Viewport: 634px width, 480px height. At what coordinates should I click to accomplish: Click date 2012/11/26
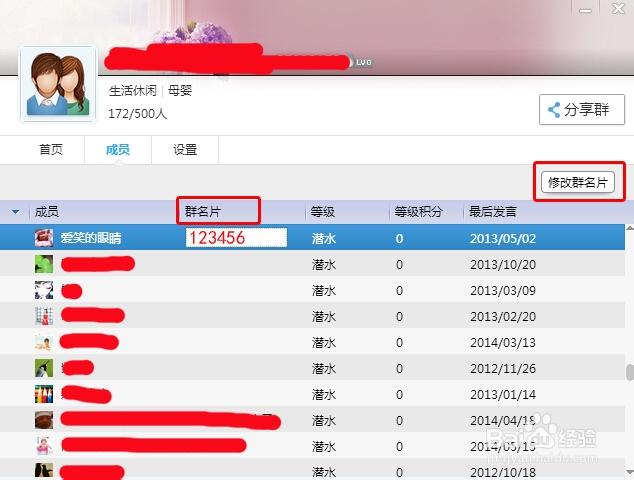[503, 368]
